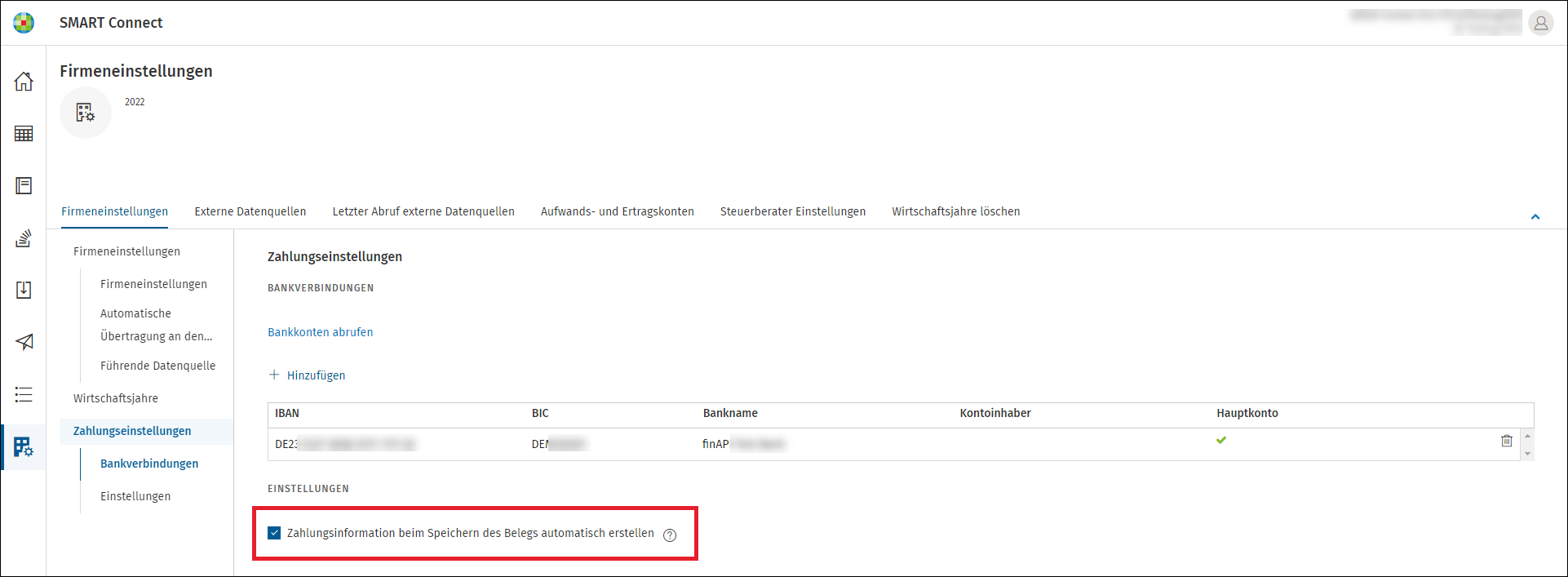The width and height of the screenshot is (1568, 577).
Task: Open the list icon in the sidebar
Action: click(24, 395)
